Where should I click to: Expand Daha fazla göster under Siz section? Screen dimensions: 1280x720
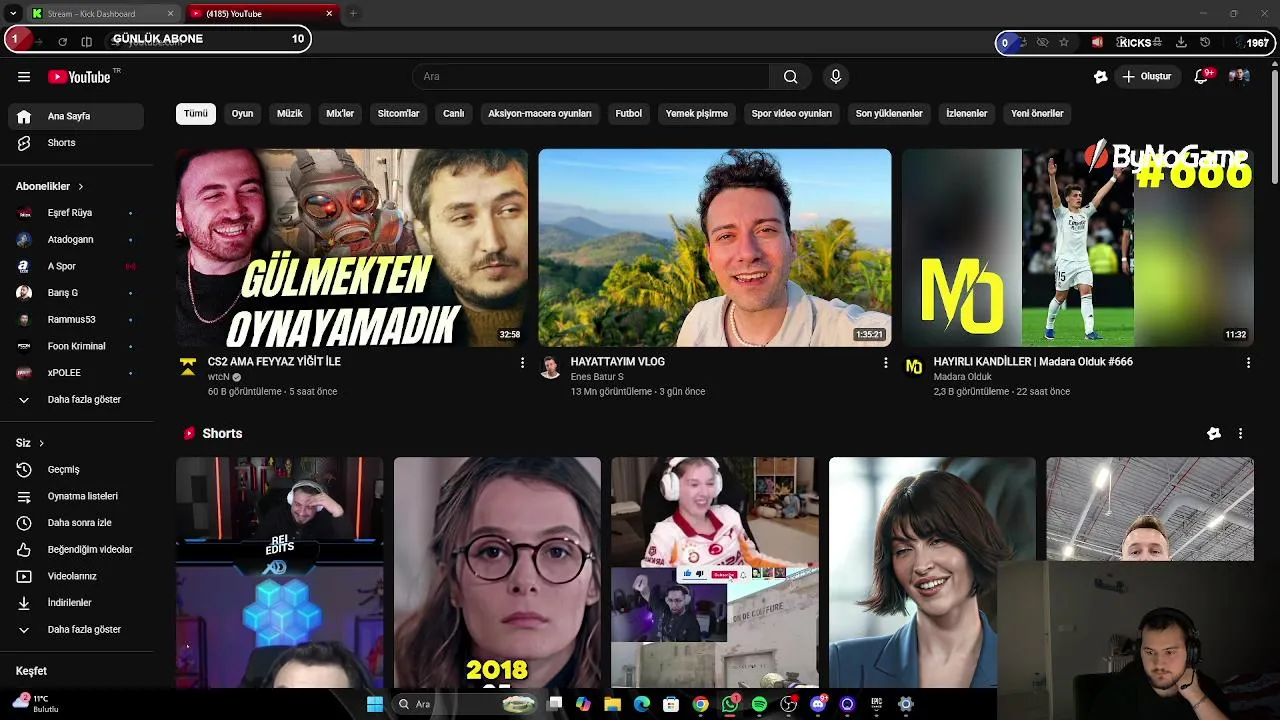point(76,630)
